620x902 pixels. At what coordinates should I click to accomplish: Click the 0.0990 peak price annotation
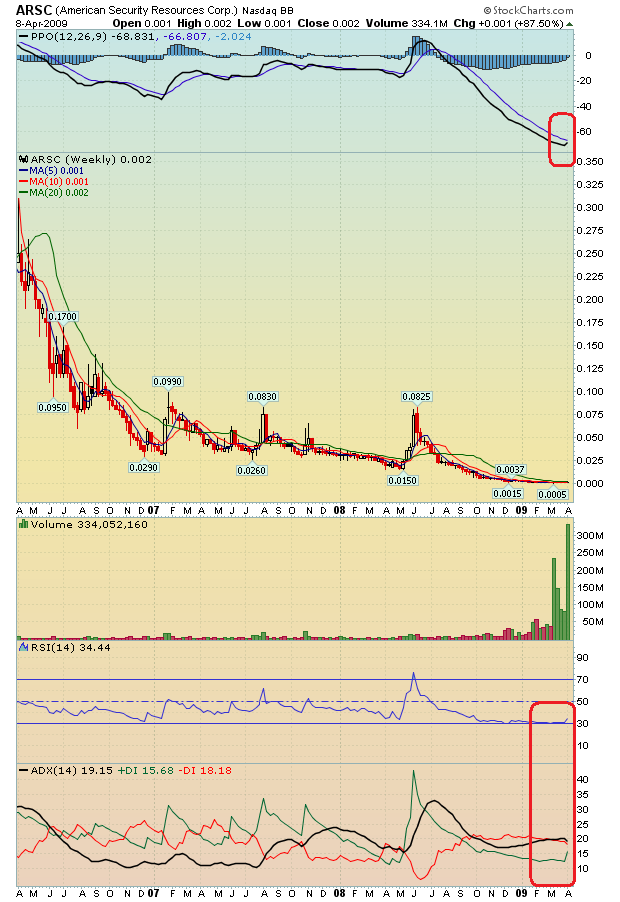click(167, 381)
